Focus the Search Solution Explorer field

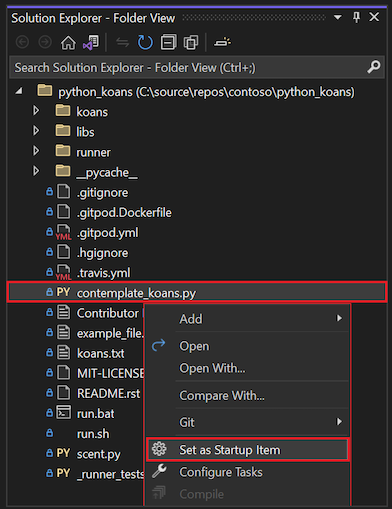[x=197, y=68]
